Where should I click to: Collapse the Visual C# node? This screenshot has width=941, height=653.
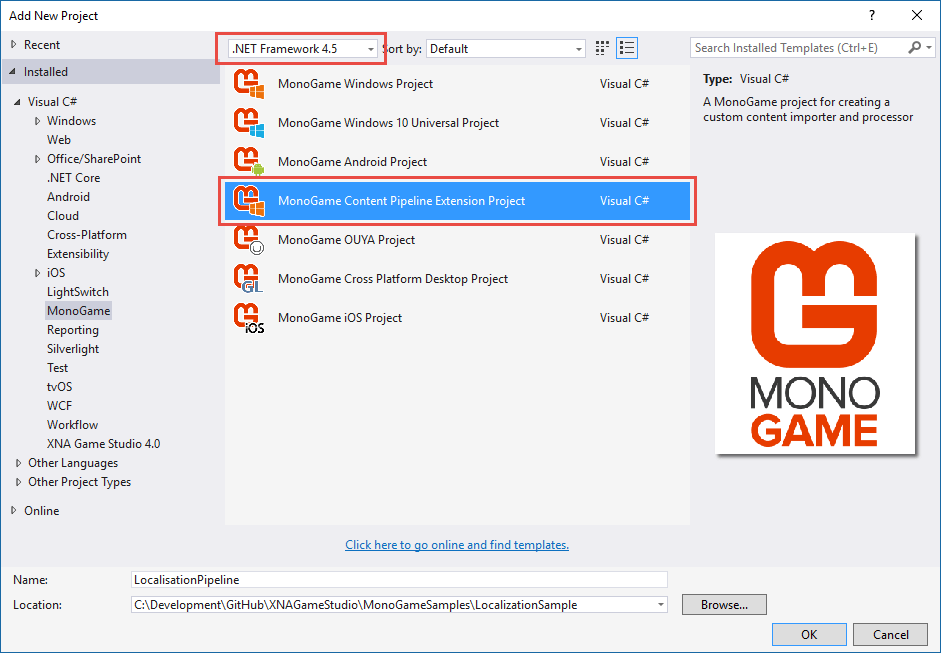pos(17,102)
